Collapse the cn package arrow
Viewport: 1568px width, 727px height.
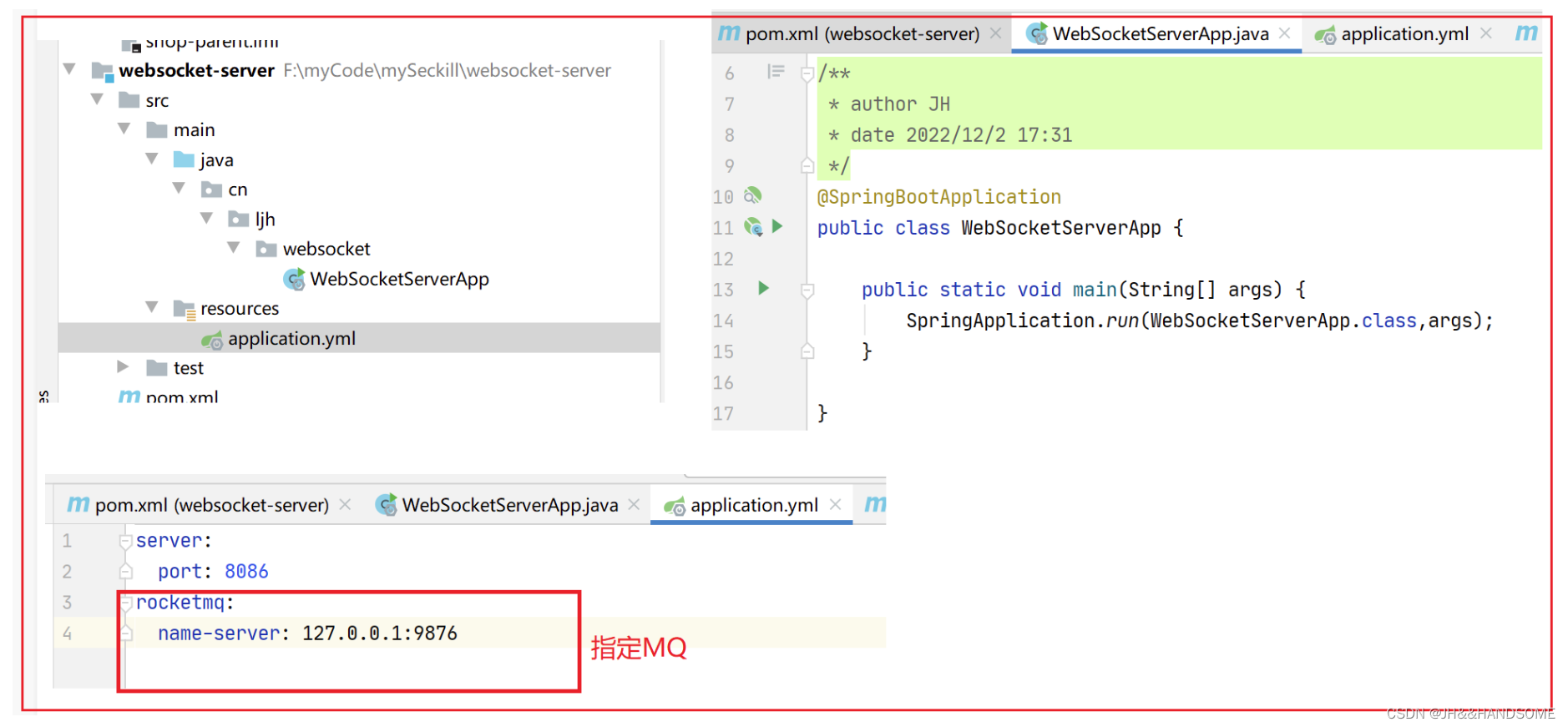[x=179, y=189]
